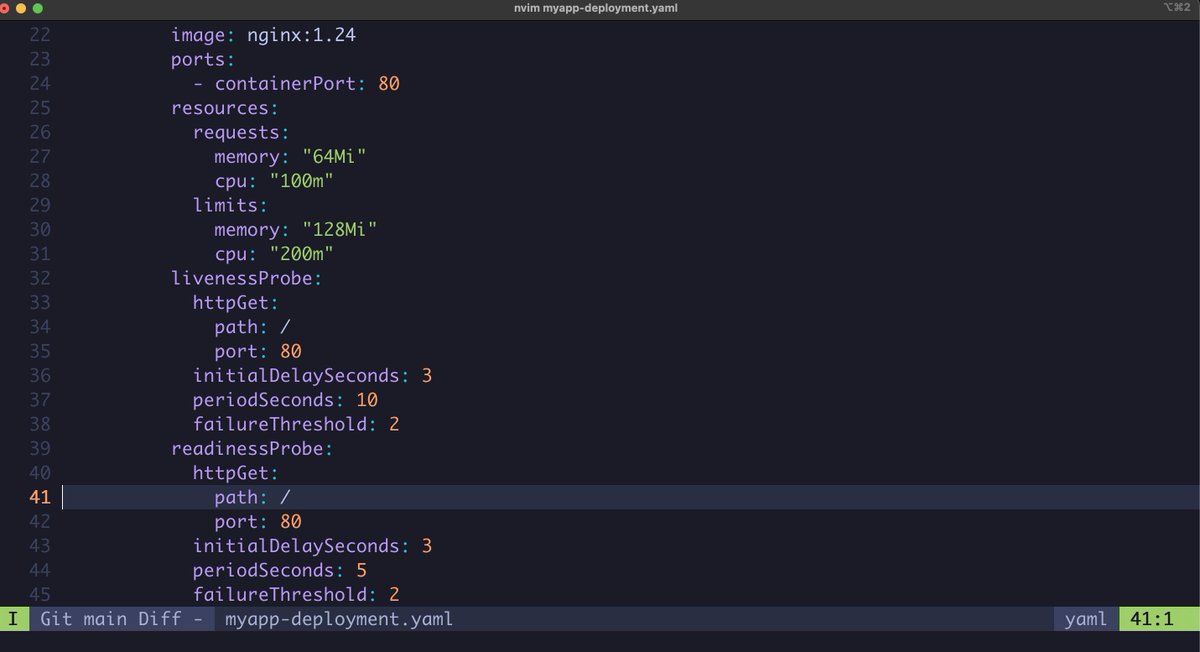1200x652 pixels.
Task: Click the Git main Diff status segment
Action: coord(122,619)
